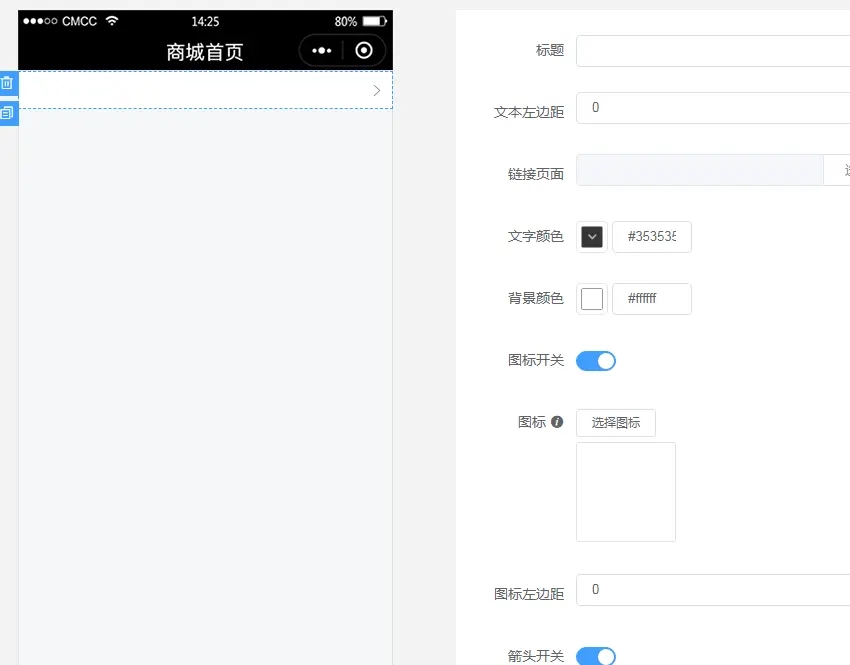The image size is (850, 665).
Task: Click the 14:25 time in status bar
Action: click(205, 22)
